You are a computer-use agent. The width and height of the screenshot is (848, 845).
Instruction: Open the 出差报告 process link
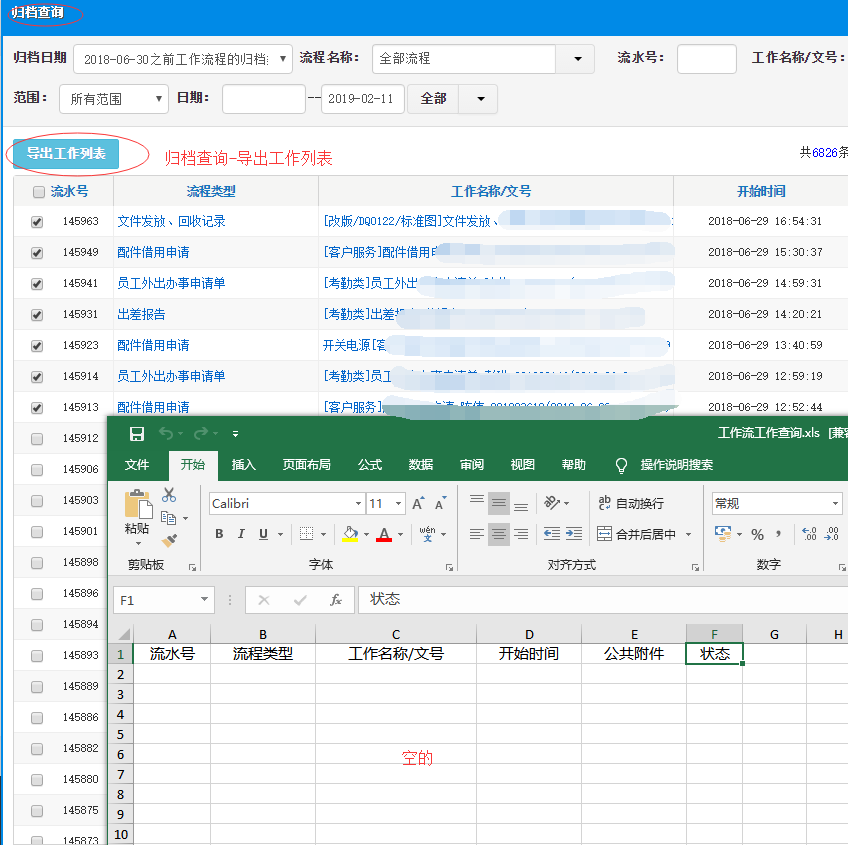click(141, 314)
